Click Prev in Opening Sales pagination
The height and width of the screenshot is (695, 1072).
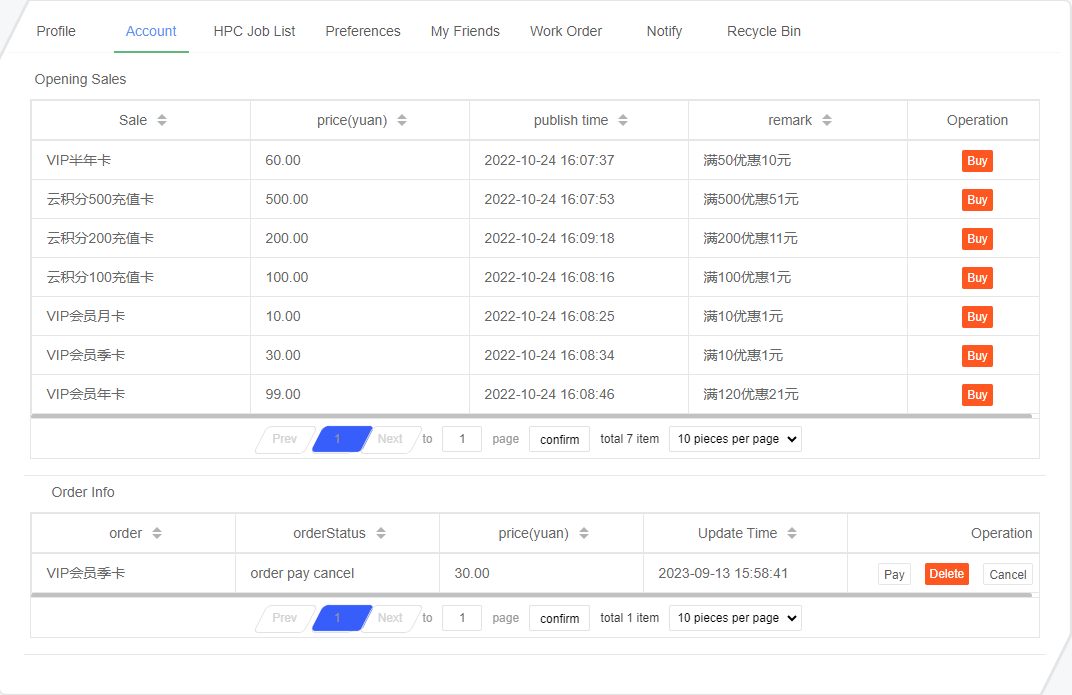tap(284, 439)
